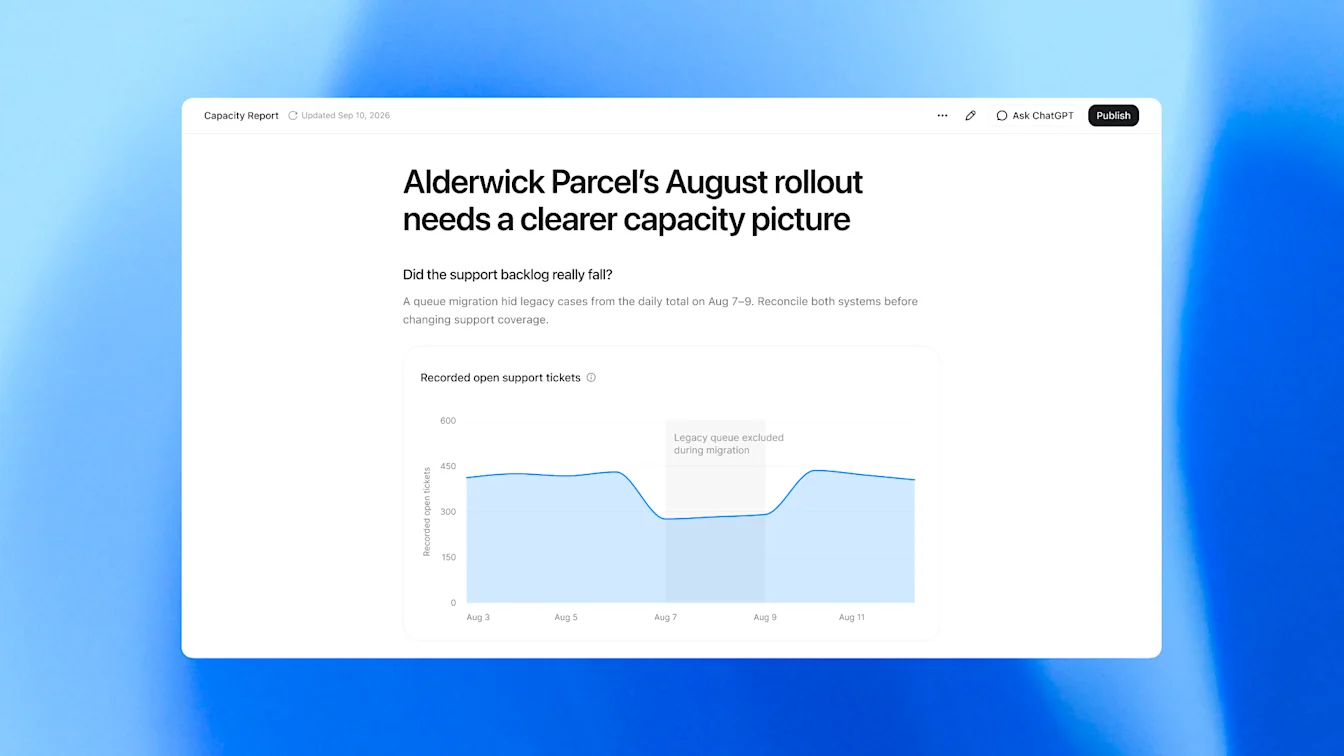Click the Ask ChatGPT button
Screen dimensions: 1344x756
1035,116
